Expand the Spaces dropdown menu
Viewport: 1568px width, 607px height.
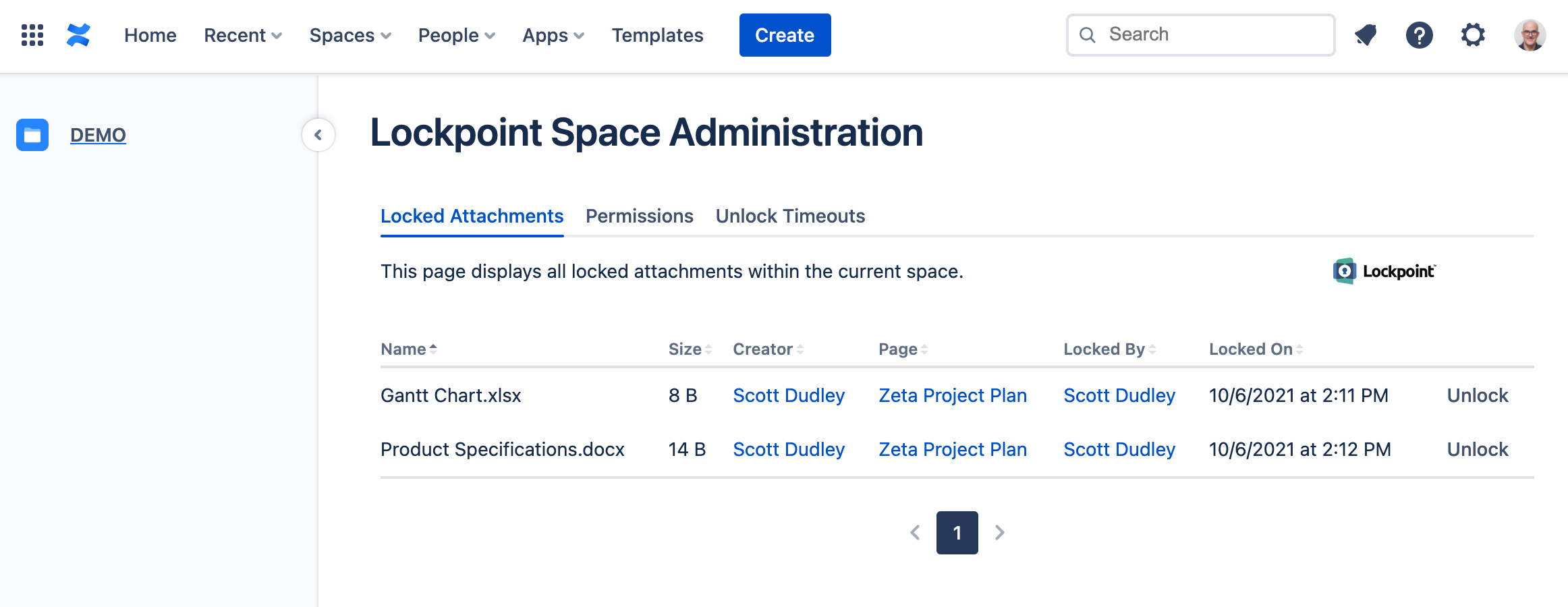tap(350, 35)
